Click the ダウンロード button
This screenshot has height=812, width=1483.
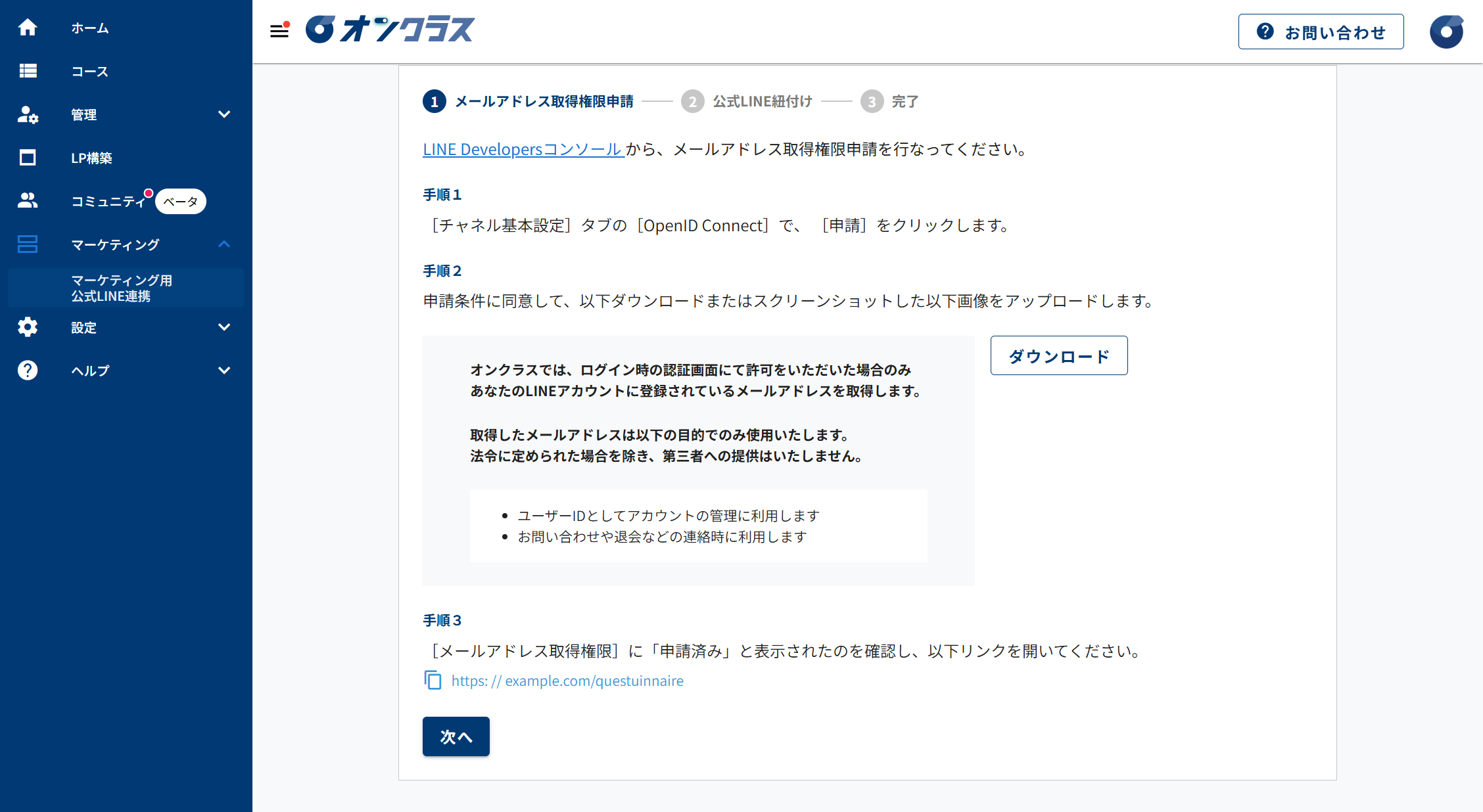pos(1058,355)
